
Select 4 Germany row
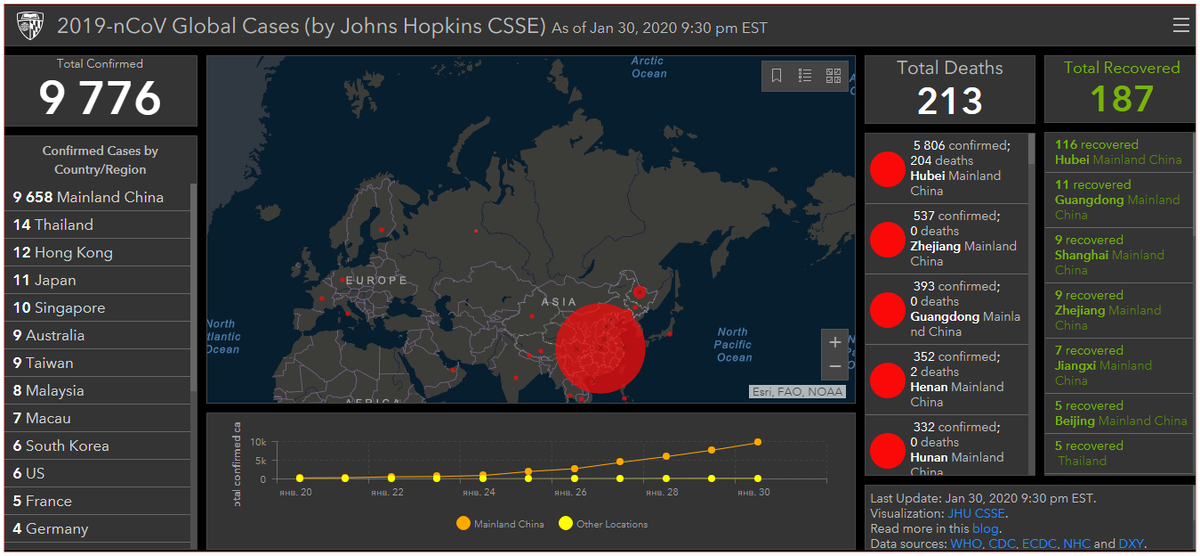(x=97, y=529)
